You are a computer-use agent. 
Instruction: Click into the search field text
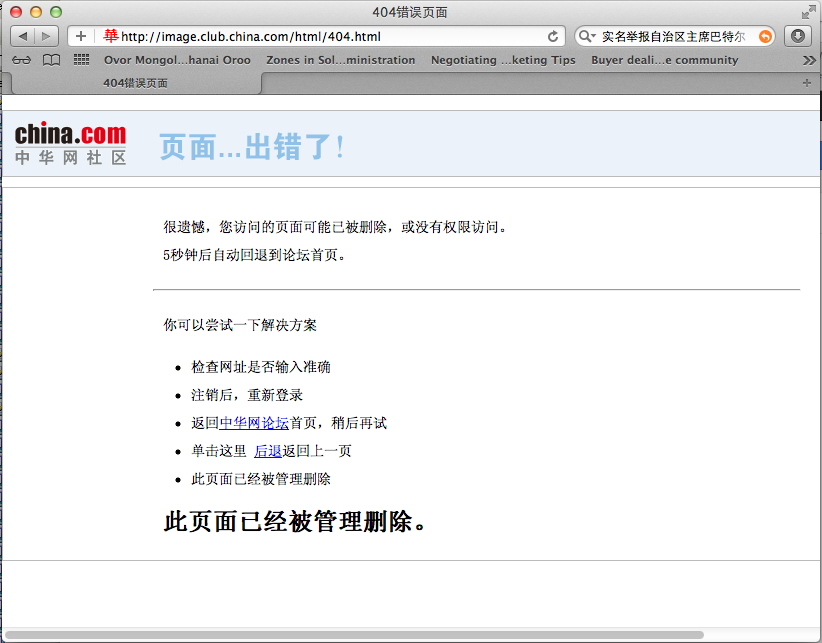(x=673, y=37)
